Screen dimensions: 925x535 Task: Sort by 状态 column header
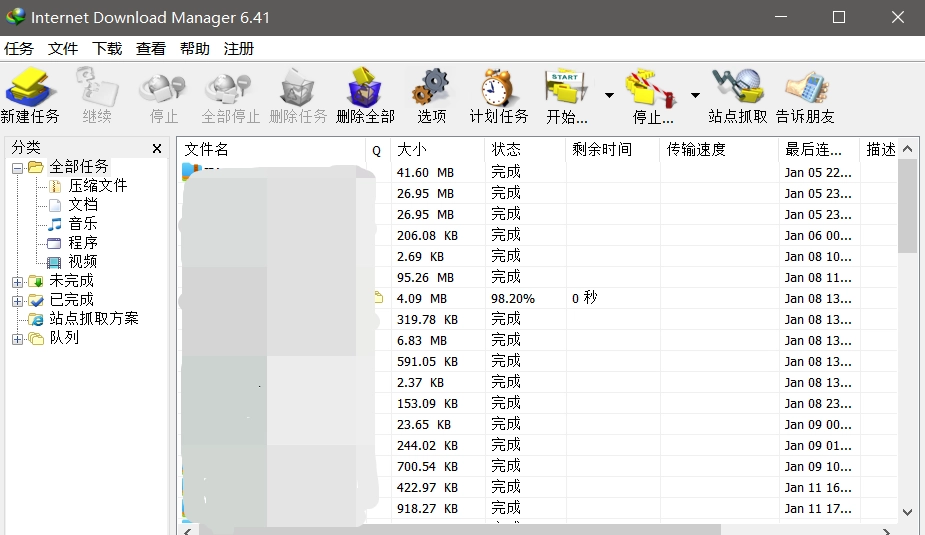click(525, 149)
